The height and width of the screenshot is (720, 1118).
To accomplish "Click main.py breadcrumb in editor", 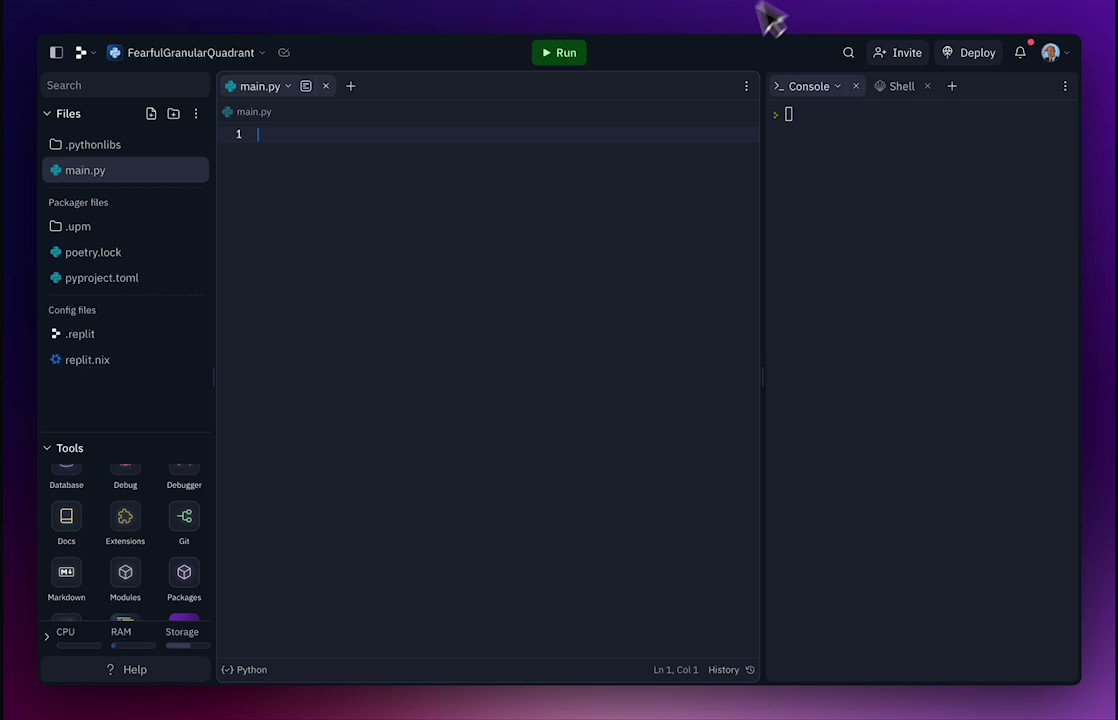I will click(247, 112).
